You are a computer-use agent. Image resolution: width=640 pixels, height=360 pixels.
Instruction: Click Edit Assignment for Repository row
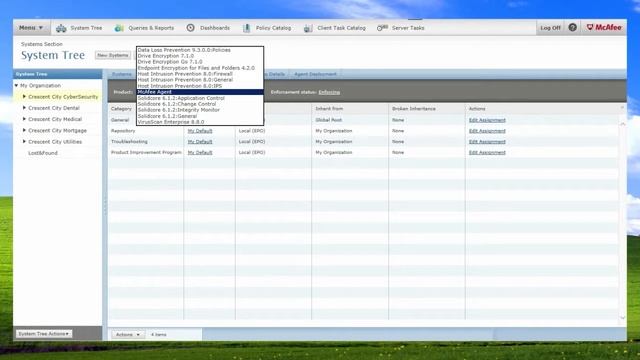[487, 131]
